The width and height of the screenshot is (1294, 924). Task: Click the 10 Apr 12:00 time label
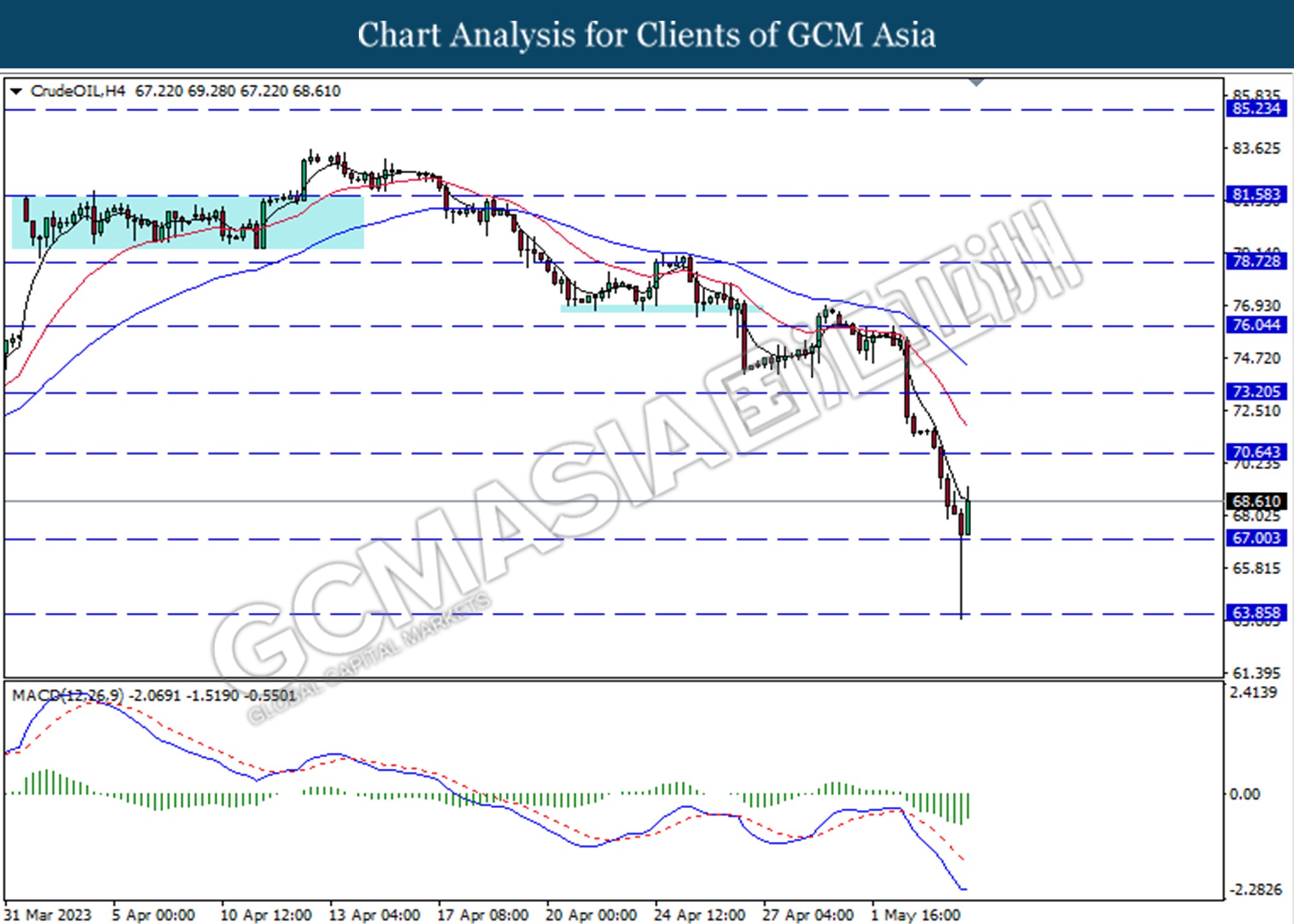[x=266, y=915]
